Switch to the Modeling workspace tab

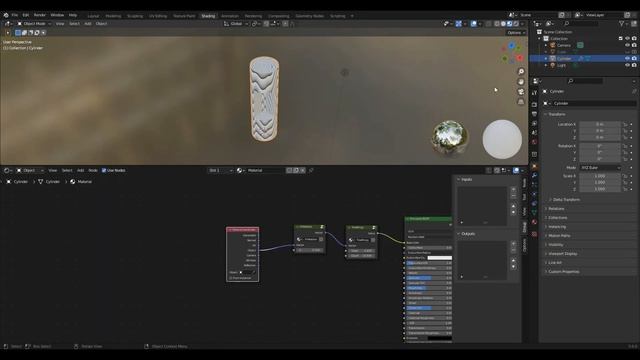pyautogui.click(x=113, y=16)
